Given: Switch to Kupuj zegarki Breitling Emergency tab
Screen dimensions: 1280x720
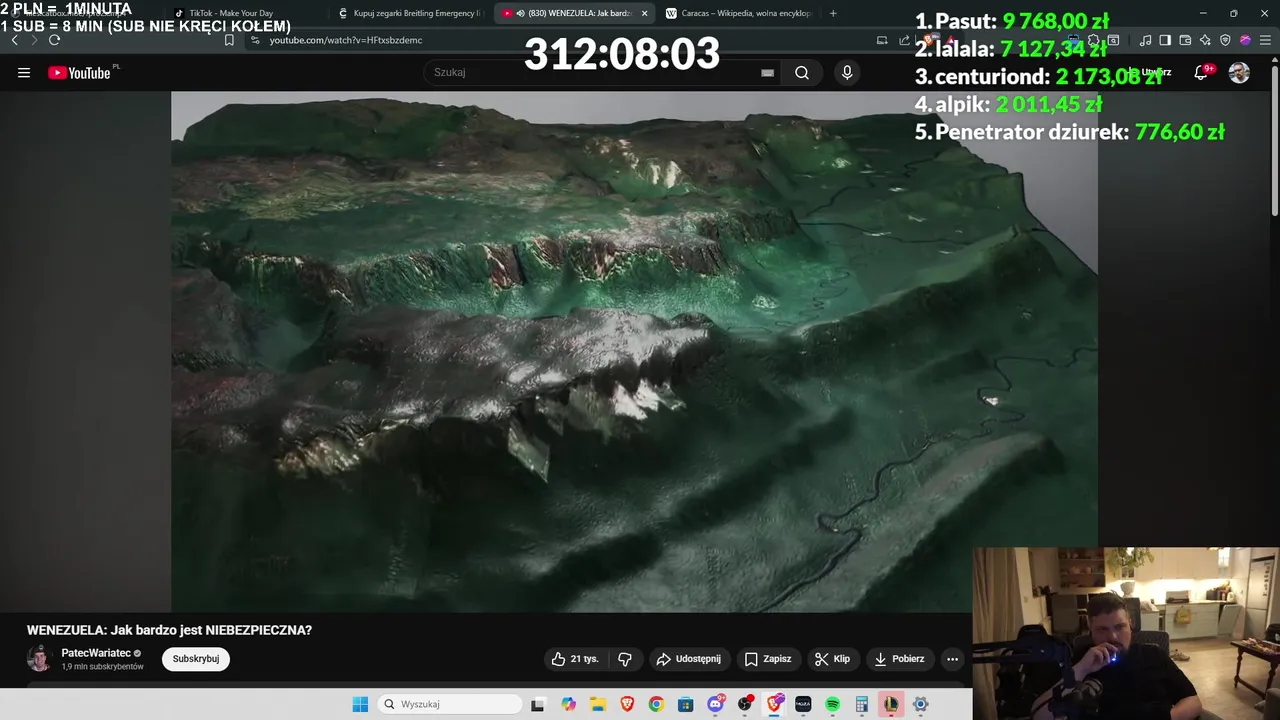Looking at the screenshot, I should (x=410, y=13).
